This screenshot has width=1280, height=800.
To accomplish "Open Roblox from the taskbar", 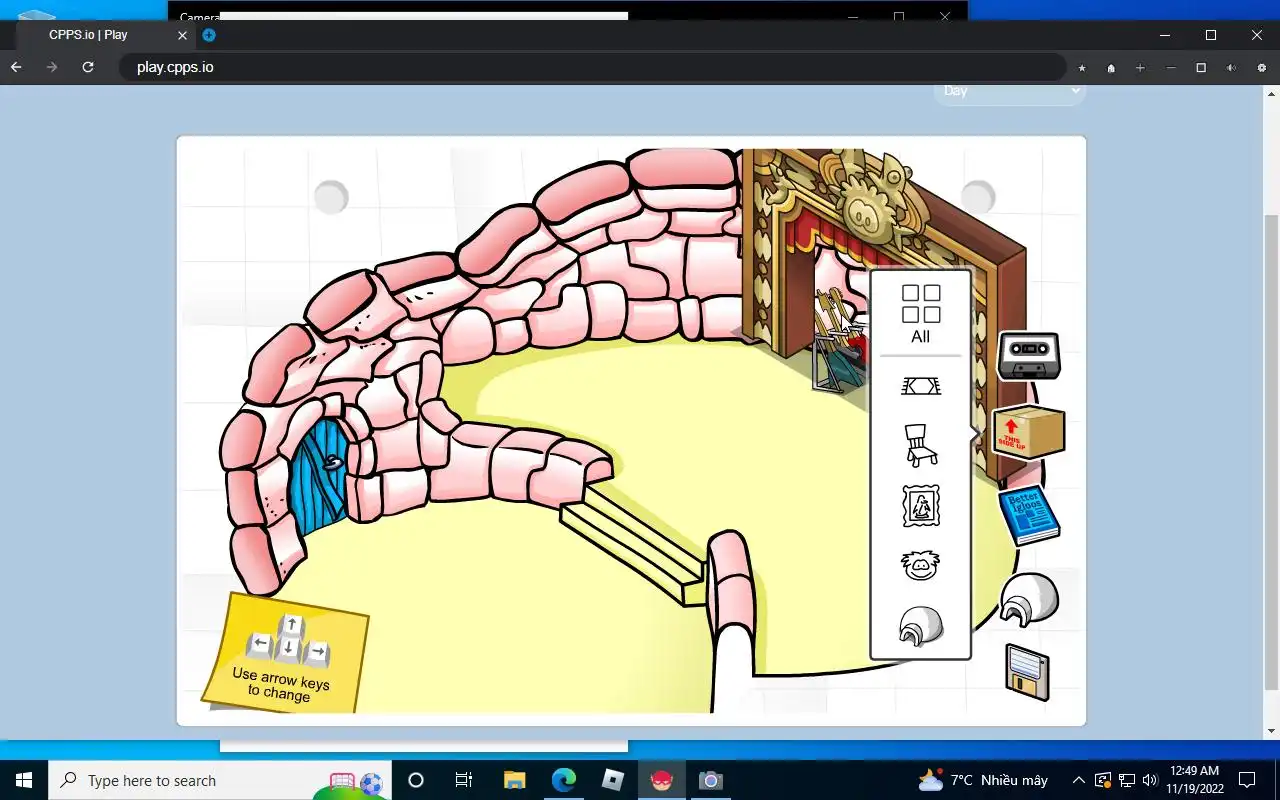I will pyautogui.click(x=612, y=780).
